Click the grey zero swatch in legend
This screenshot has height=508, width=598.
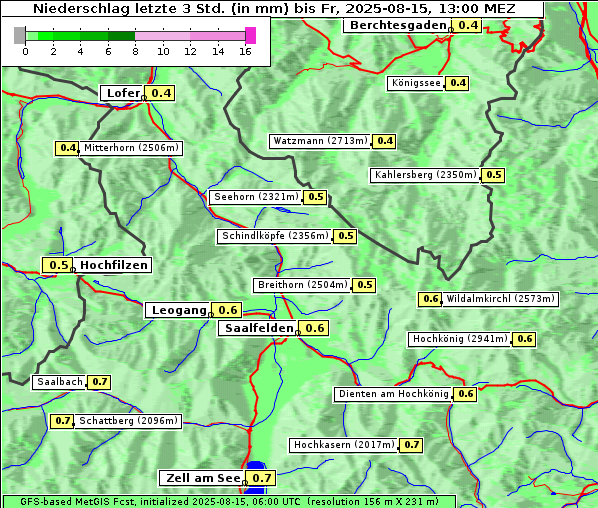[x=19, y=35]
